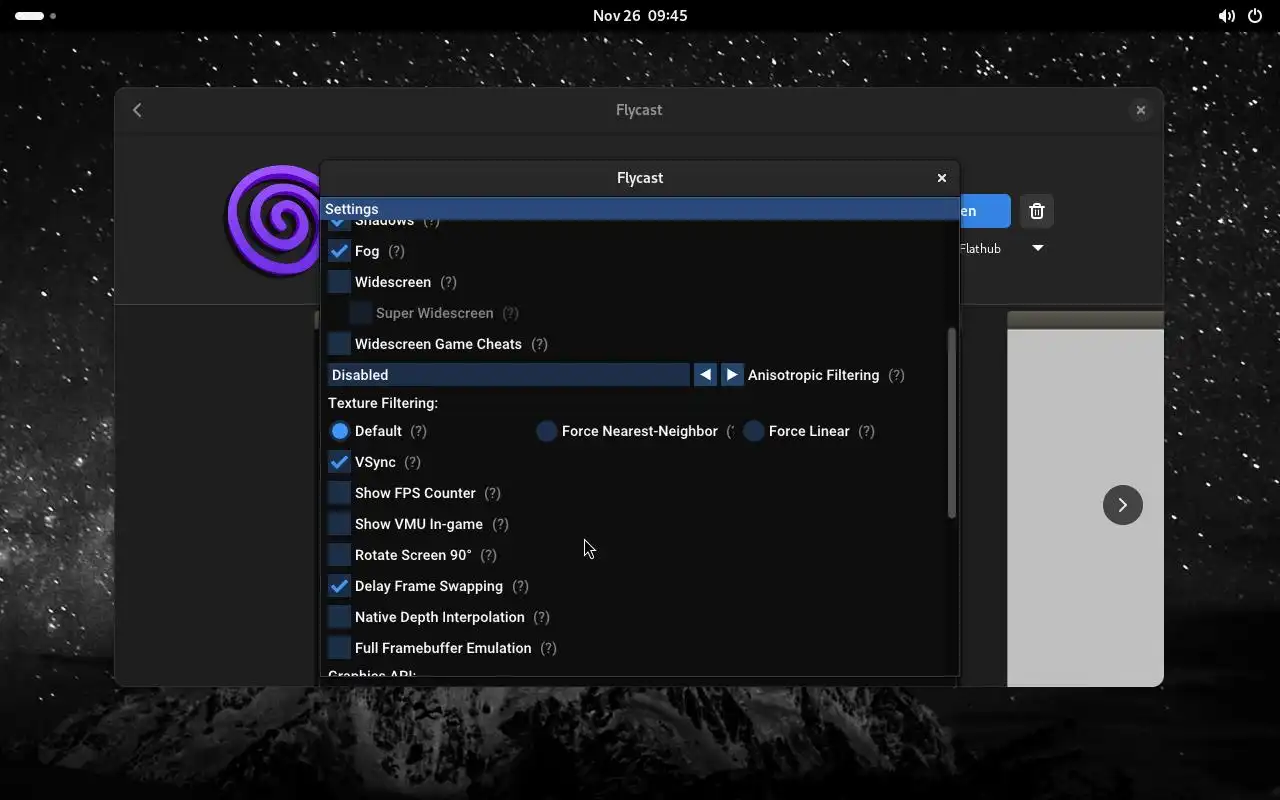The width and height of the screenshot is (1280, 800).
Task: Go back in the software store window
Action: 137,110
